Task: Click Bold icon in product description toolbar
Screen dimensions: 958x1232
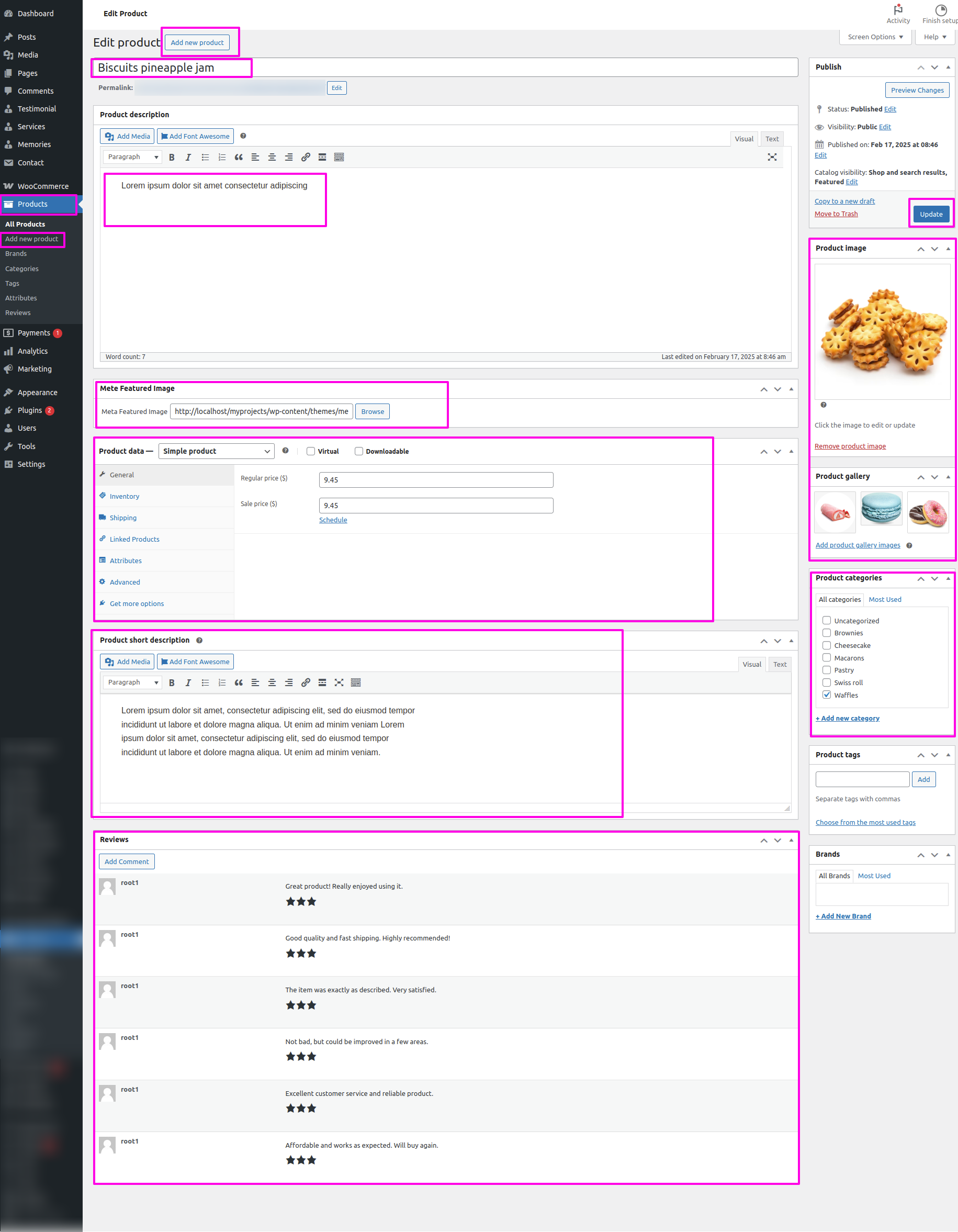Action: 172,158
